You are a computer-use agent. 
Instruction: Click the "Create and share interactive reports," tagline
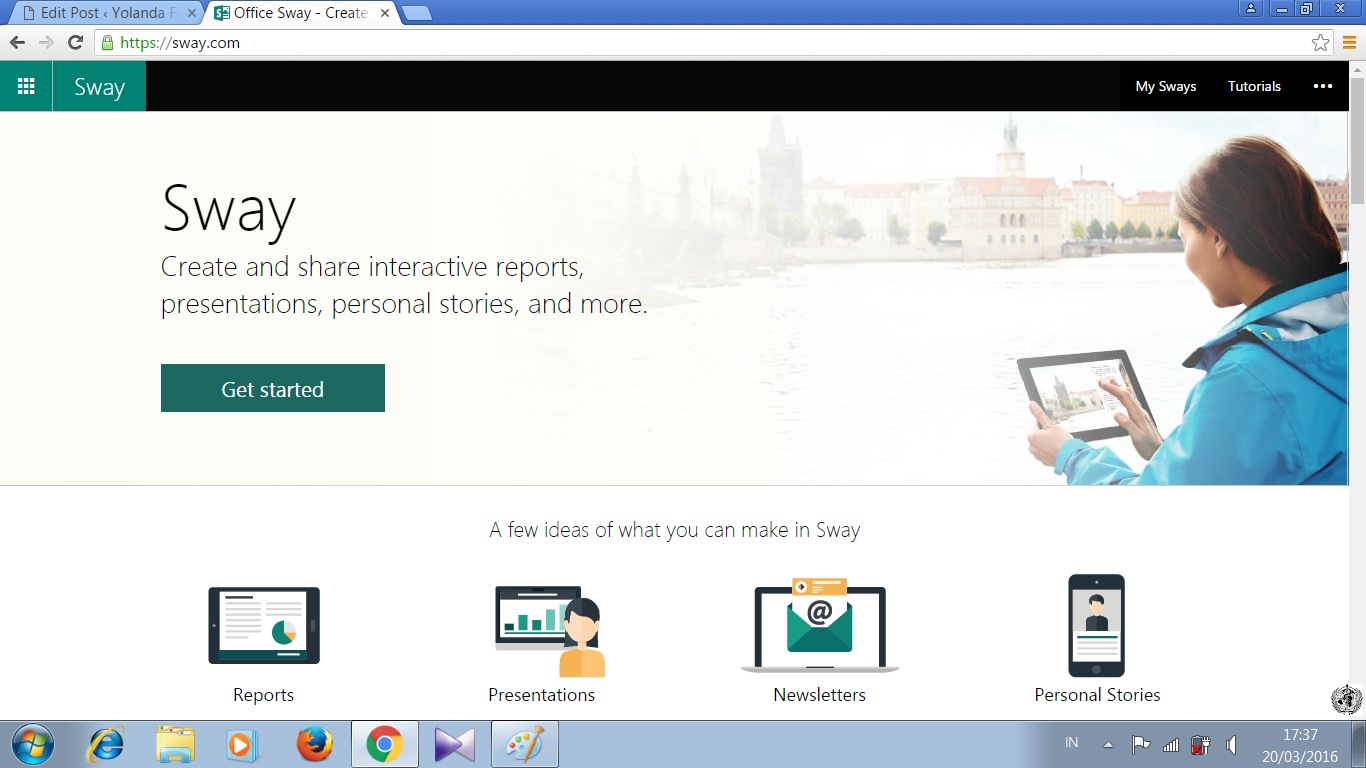click(x=372, y=267)
